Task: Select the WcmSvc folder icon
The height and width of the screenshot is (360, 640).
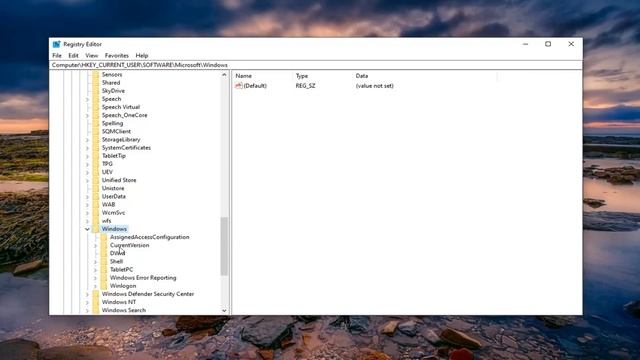Action: coord(96,213)
